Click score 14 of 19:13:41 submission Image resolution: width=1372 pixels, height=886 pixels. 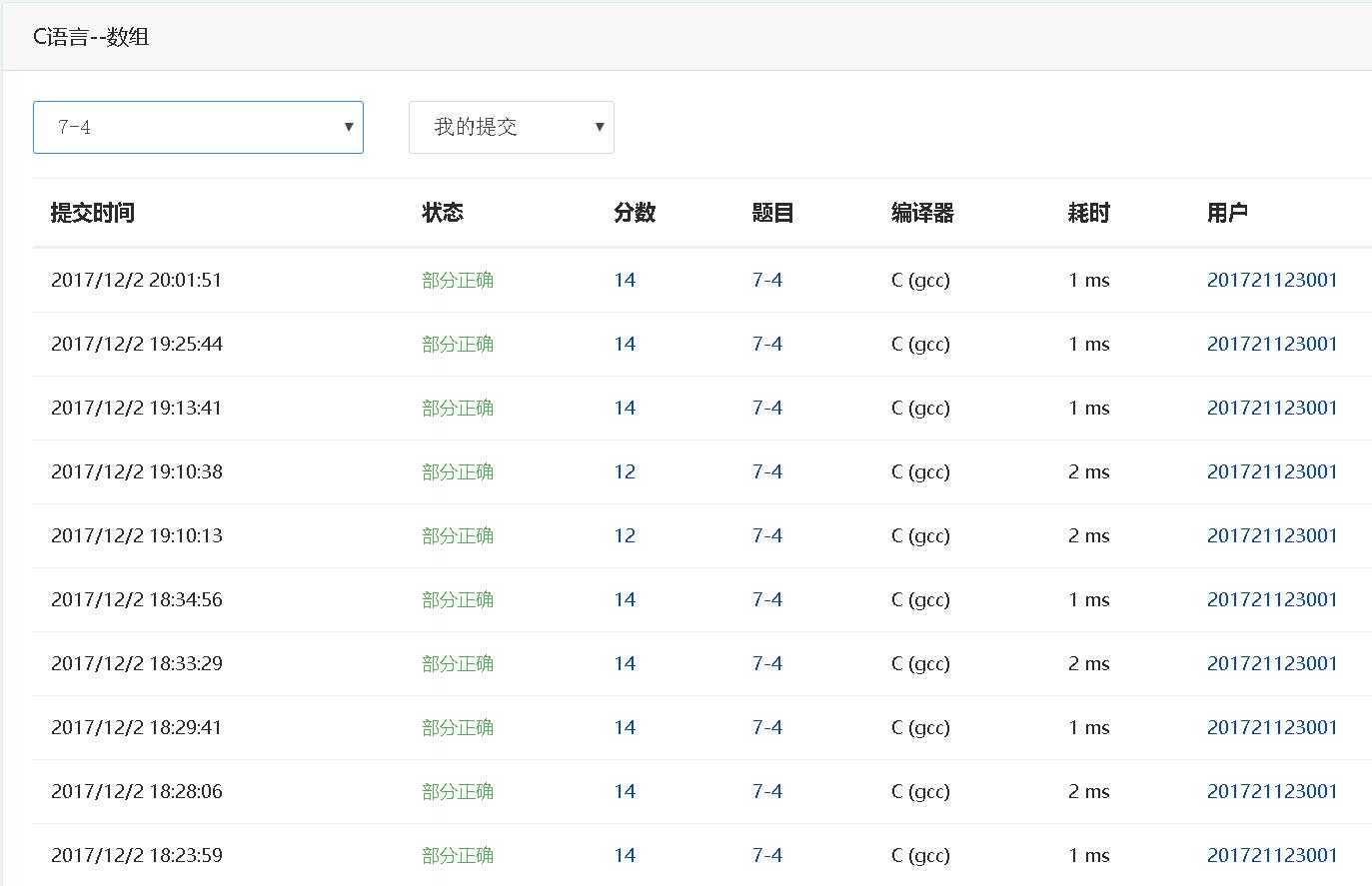[625, 408]
